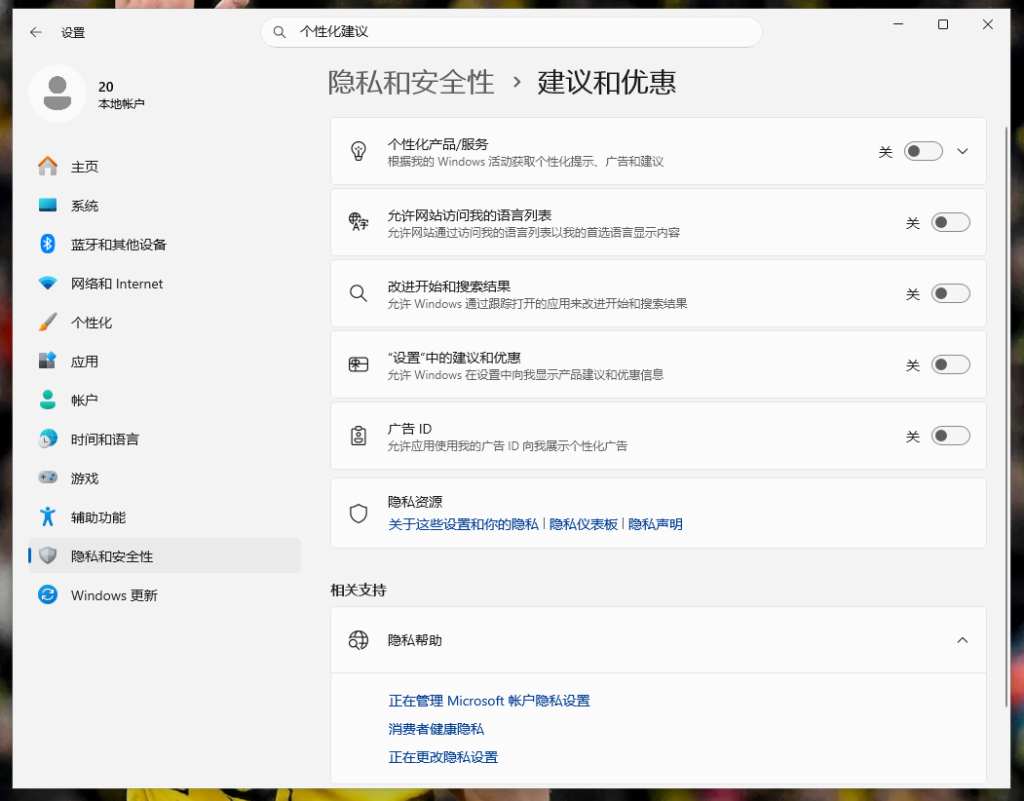The width and height of the screenshot is (1024, 801).
Task: Enable 允许网站访问我的语言列表 switch
Action: click(x=951, y=223)
